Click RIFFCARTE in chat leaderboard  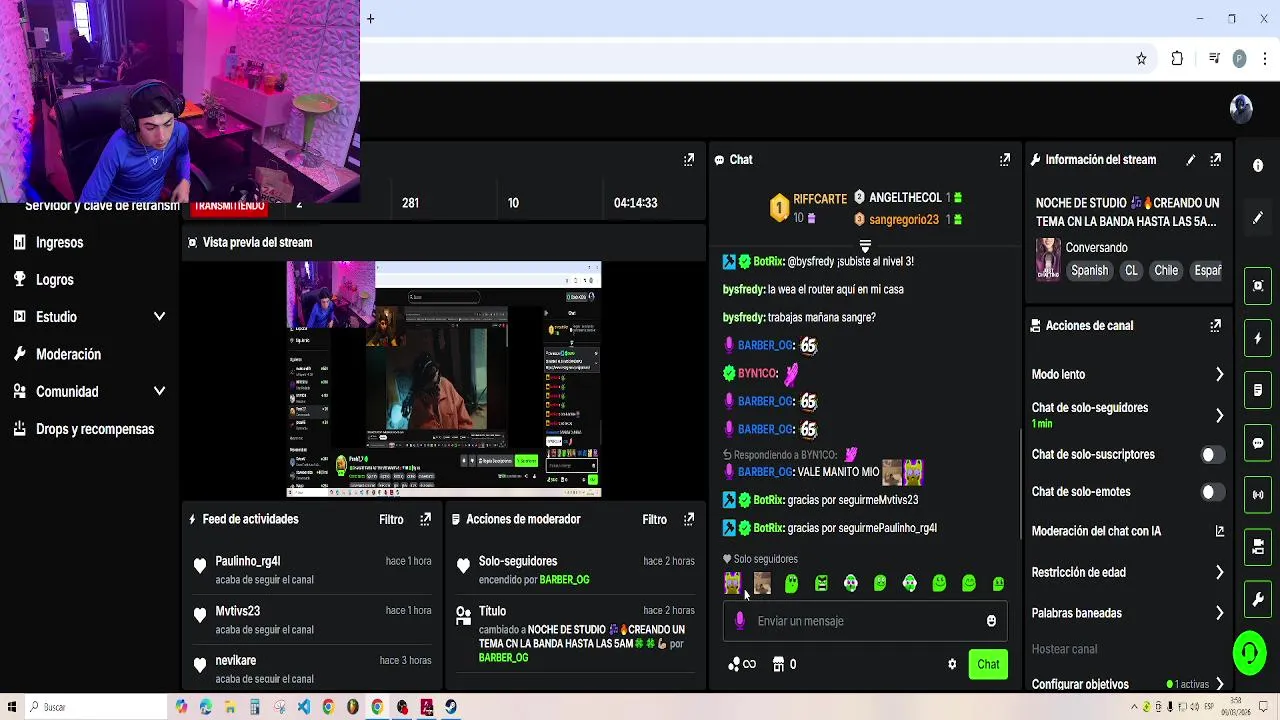(x=820, y=199)
